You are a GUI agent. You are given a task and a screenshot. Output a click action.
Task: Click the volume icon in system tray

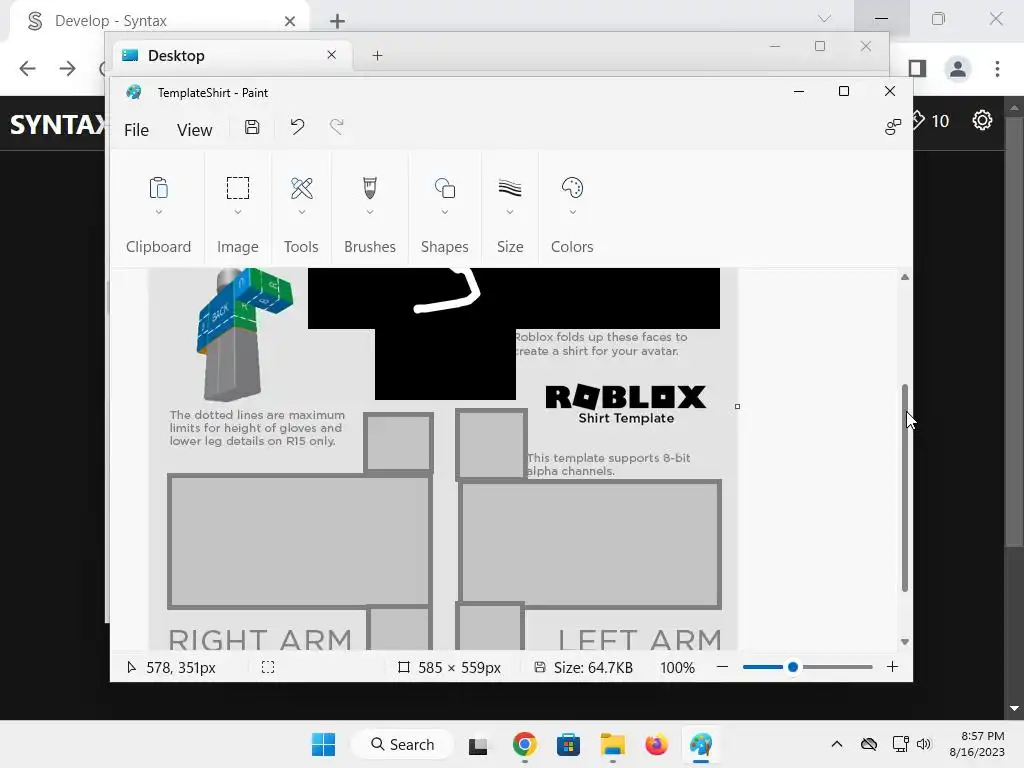tap(923, 744)
